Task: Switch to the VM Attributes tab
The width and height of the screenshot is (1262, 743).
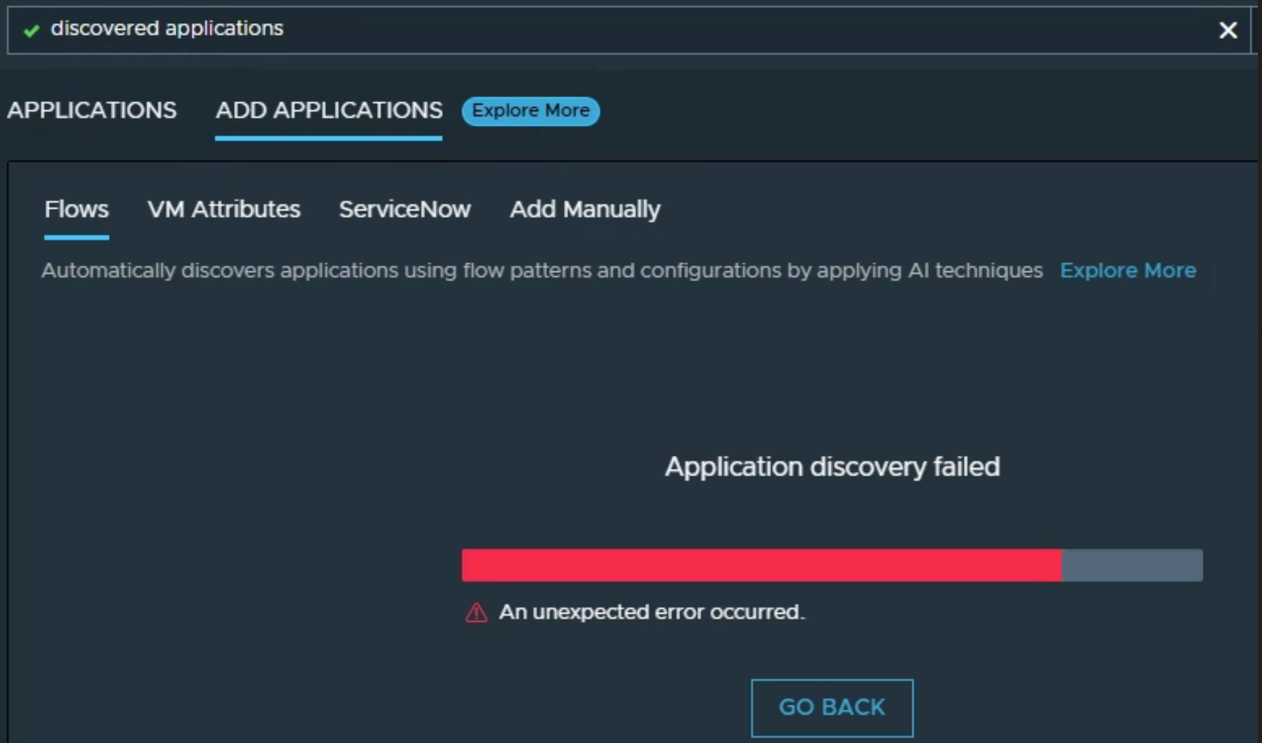Action: pos(224,209)
